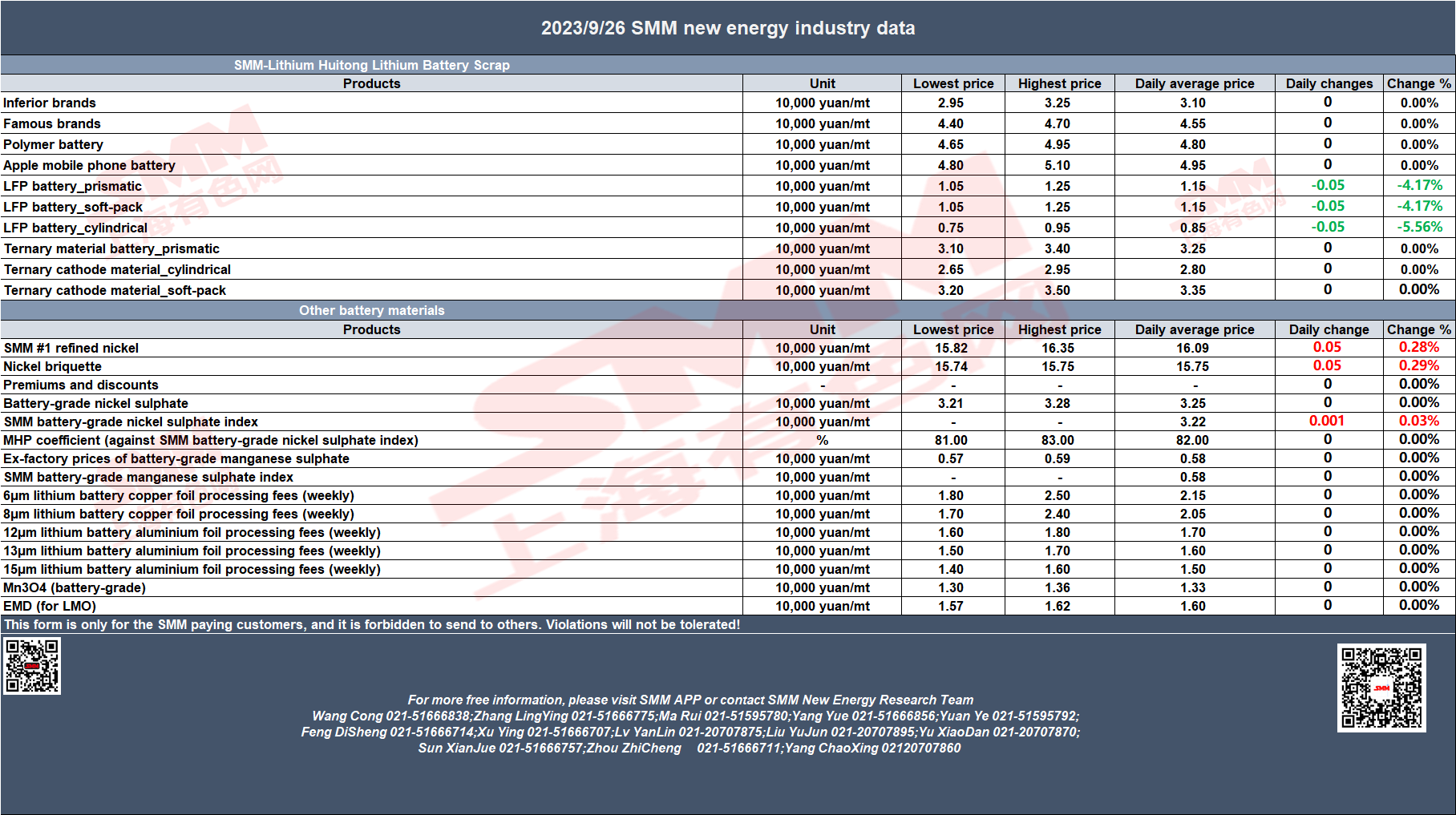Click the 2.15 daily average for 6μm copper foil
1456x815 pixels.
tap(1193, 495)
